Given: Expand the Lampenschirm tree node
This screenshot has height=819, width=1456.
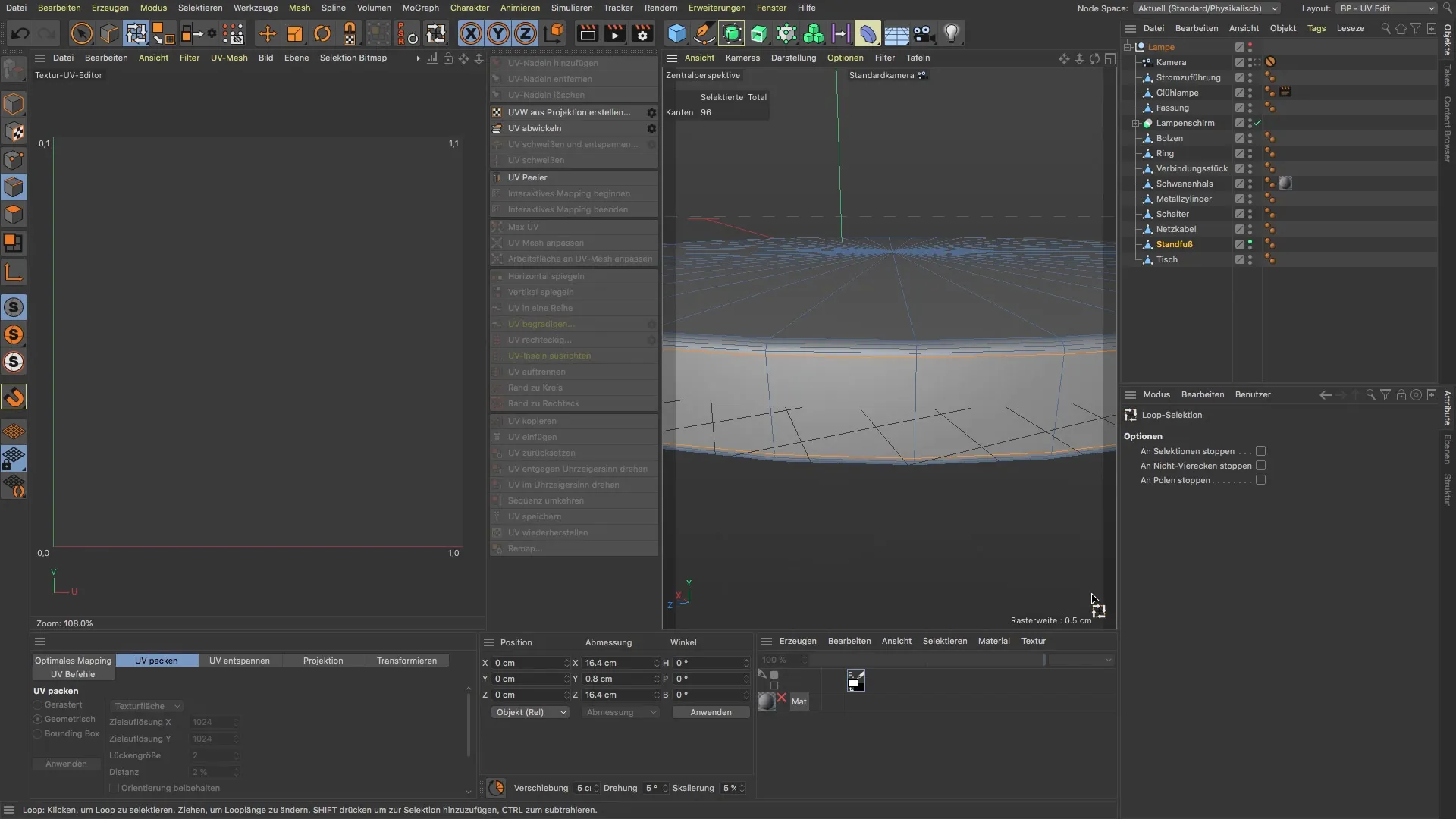Looking at the screenshot, I should point(1136,123).
